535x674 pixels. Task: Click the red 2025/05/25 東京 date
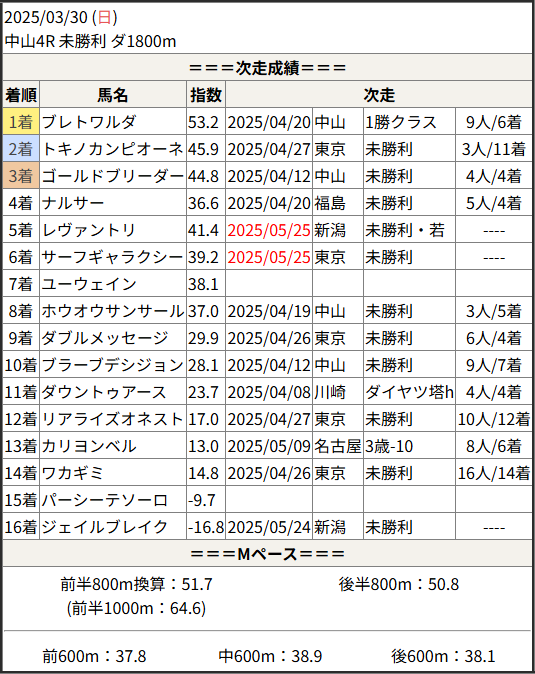[269, 257]
